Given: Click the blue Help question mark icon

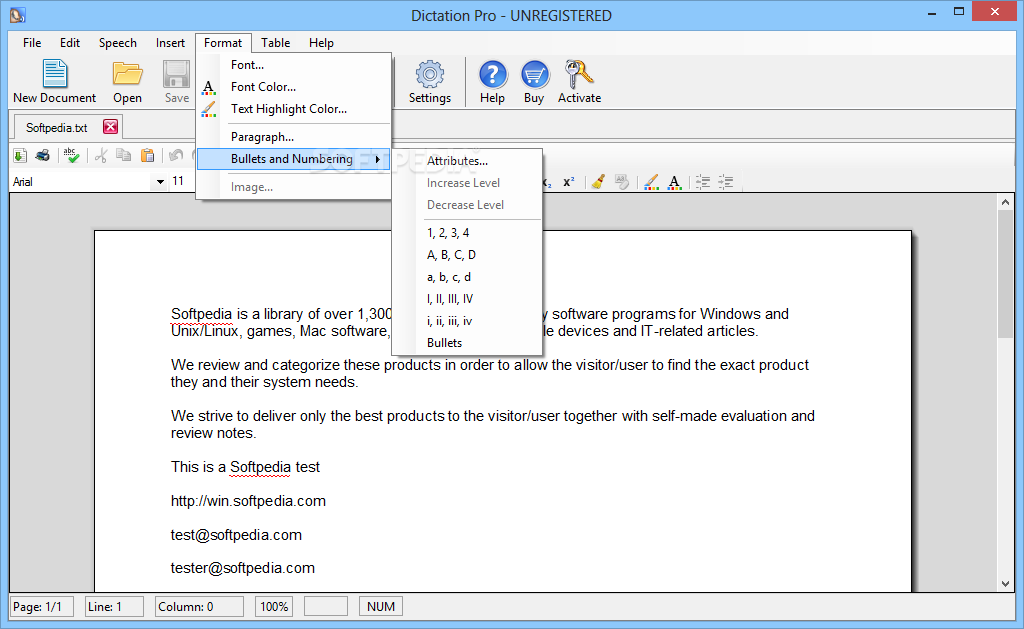Looking at the screenshot, I should (492, 74).
